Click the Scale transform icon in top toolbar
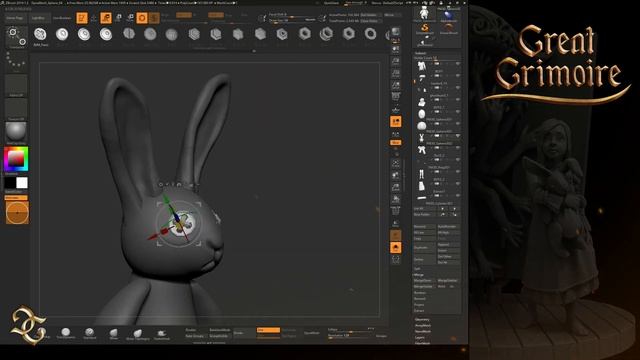Viewport: 640px width, 360px height. (x=118, y=18)
